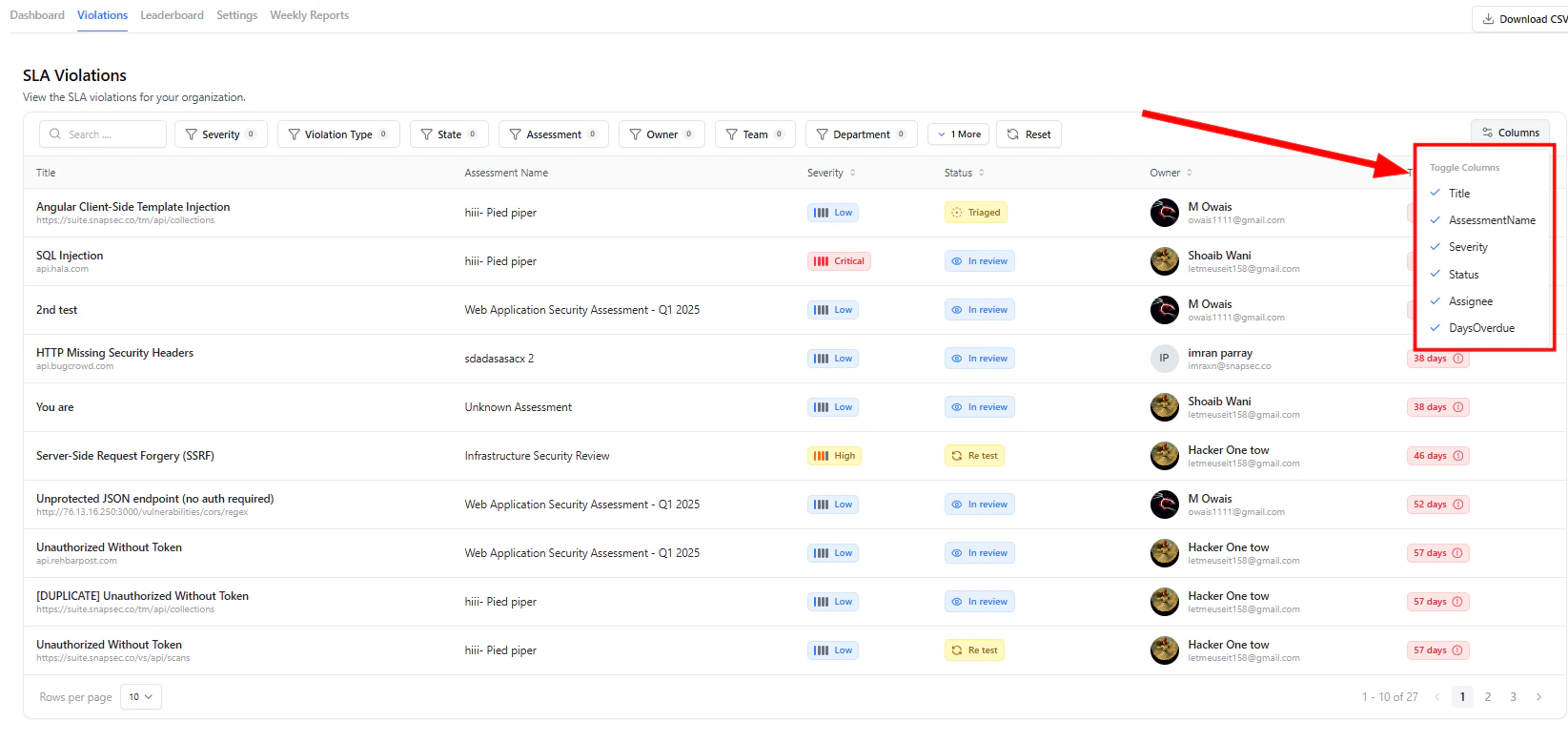Click the download icon beside Download CSV

pos(1488,19)
